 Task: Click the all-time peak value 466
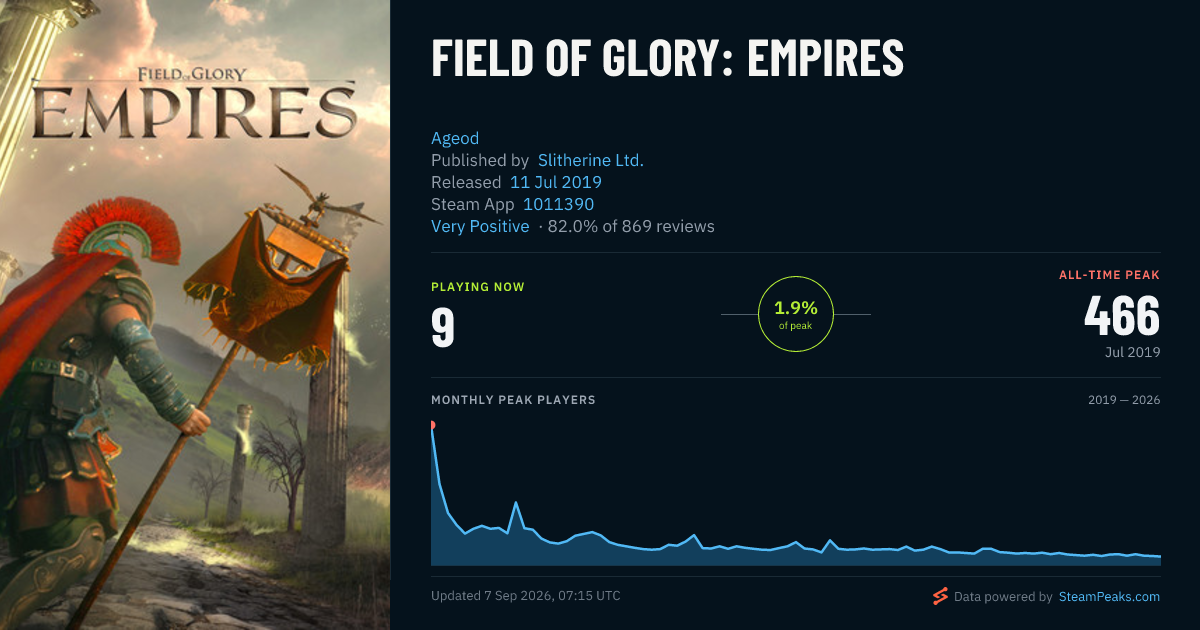click(1122, 316)
